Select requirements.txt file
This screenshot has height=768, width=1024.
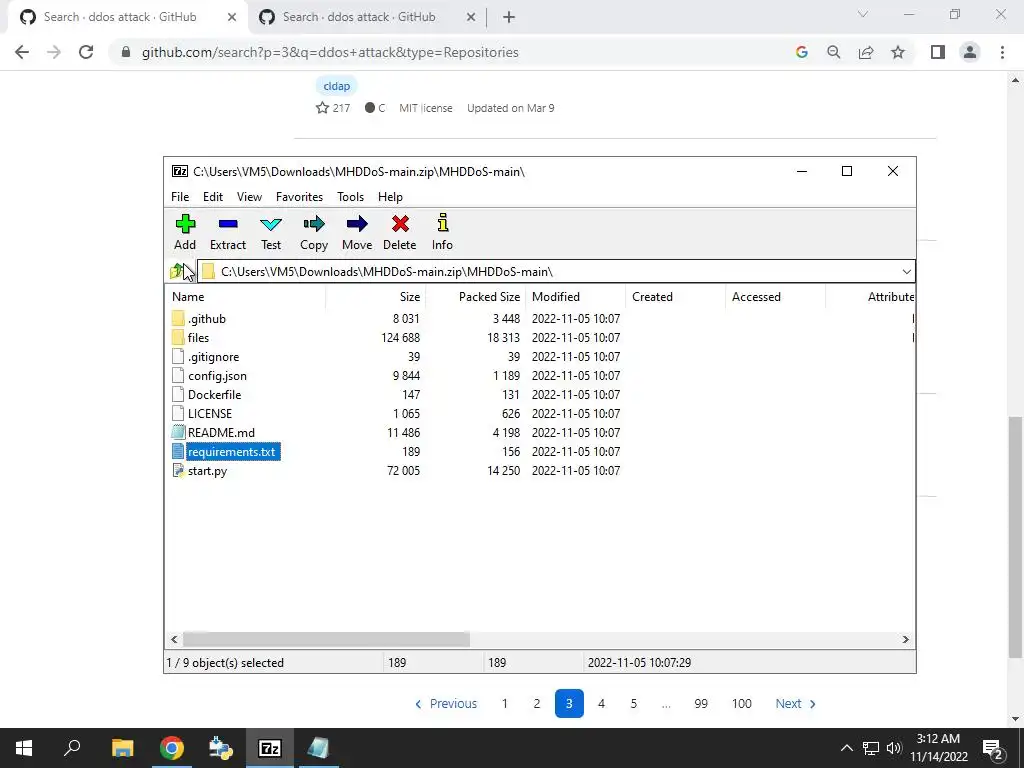(x=231, y=452)
